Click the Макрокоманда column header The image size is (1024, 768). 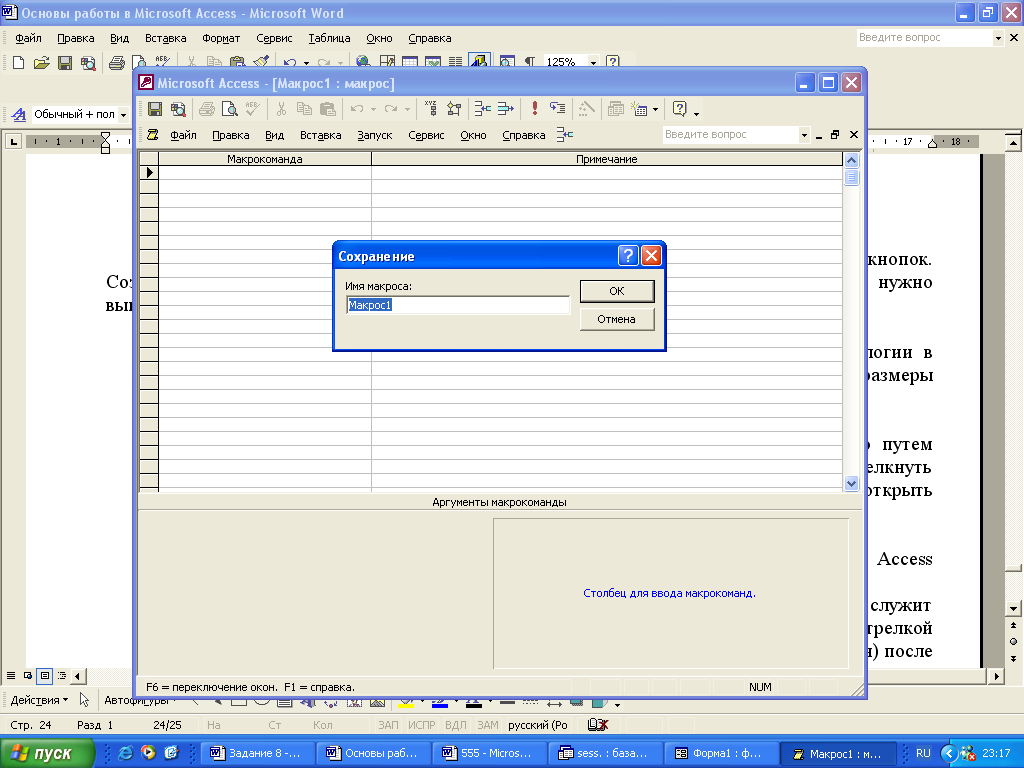click(x=264, y=159)
